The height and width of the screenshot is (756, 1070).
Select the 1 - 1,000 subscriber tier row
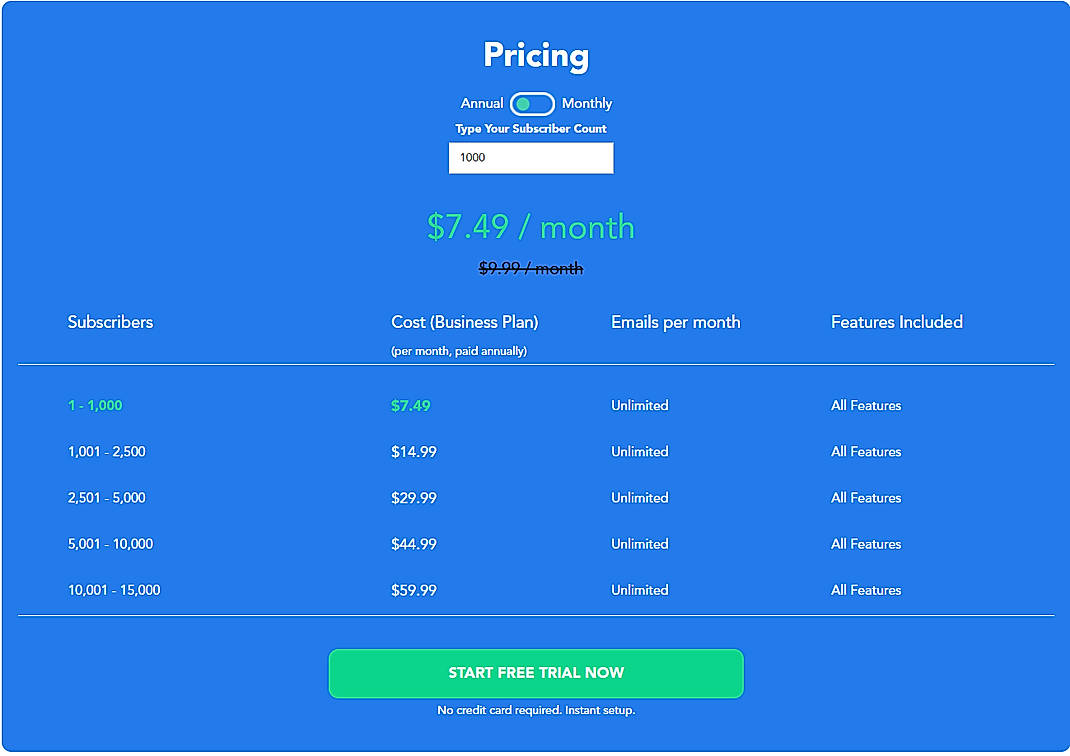tap(95, 405)
